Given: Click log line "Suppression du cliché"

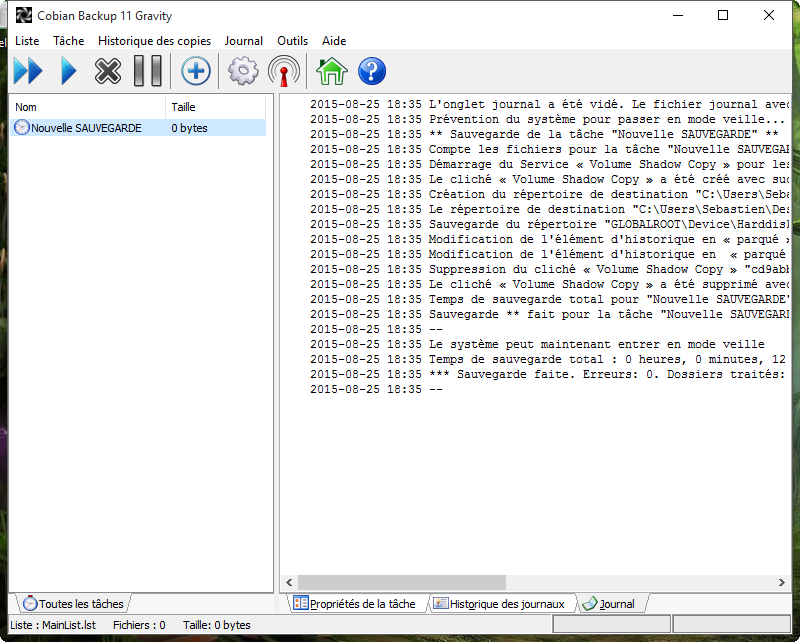Looking at the screenshot, I should coord(549,269).
